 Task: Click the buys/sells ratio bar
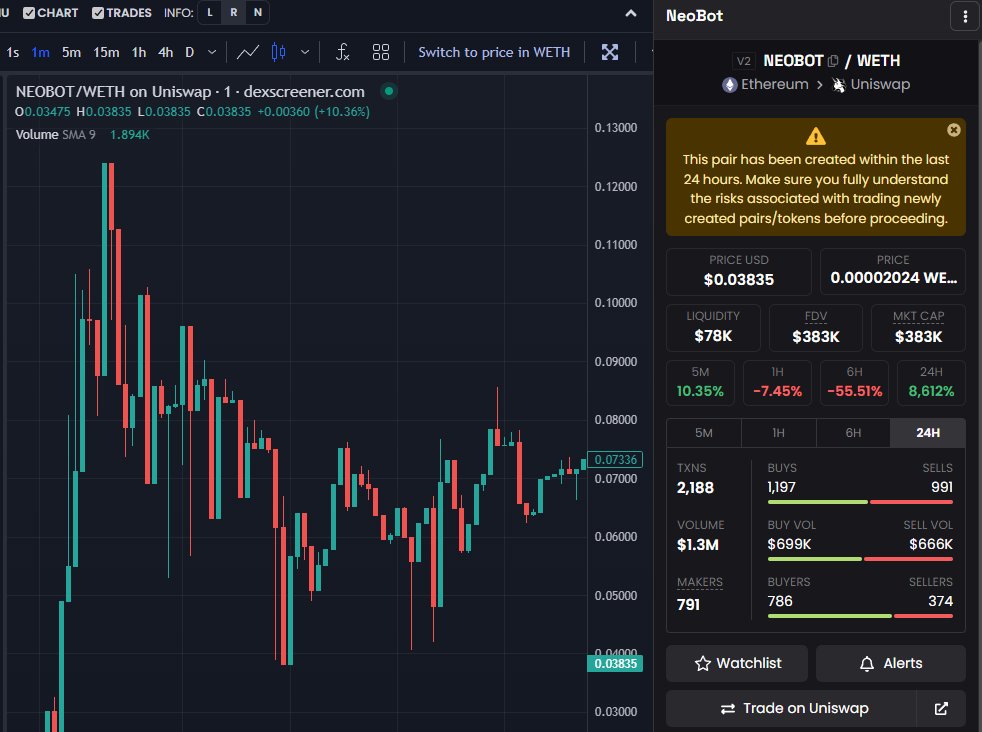[x=860, y=502]
